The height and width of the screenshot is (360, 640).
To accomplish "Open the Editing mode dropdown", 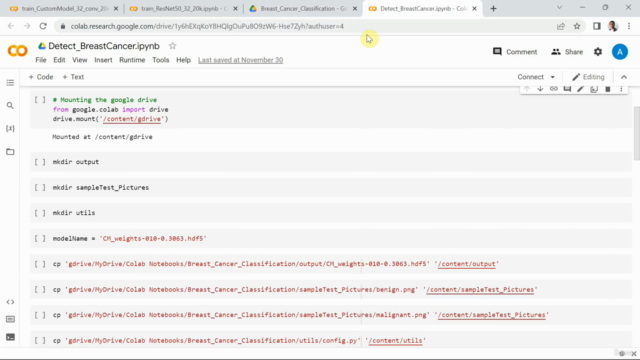I will pos(588,77).
